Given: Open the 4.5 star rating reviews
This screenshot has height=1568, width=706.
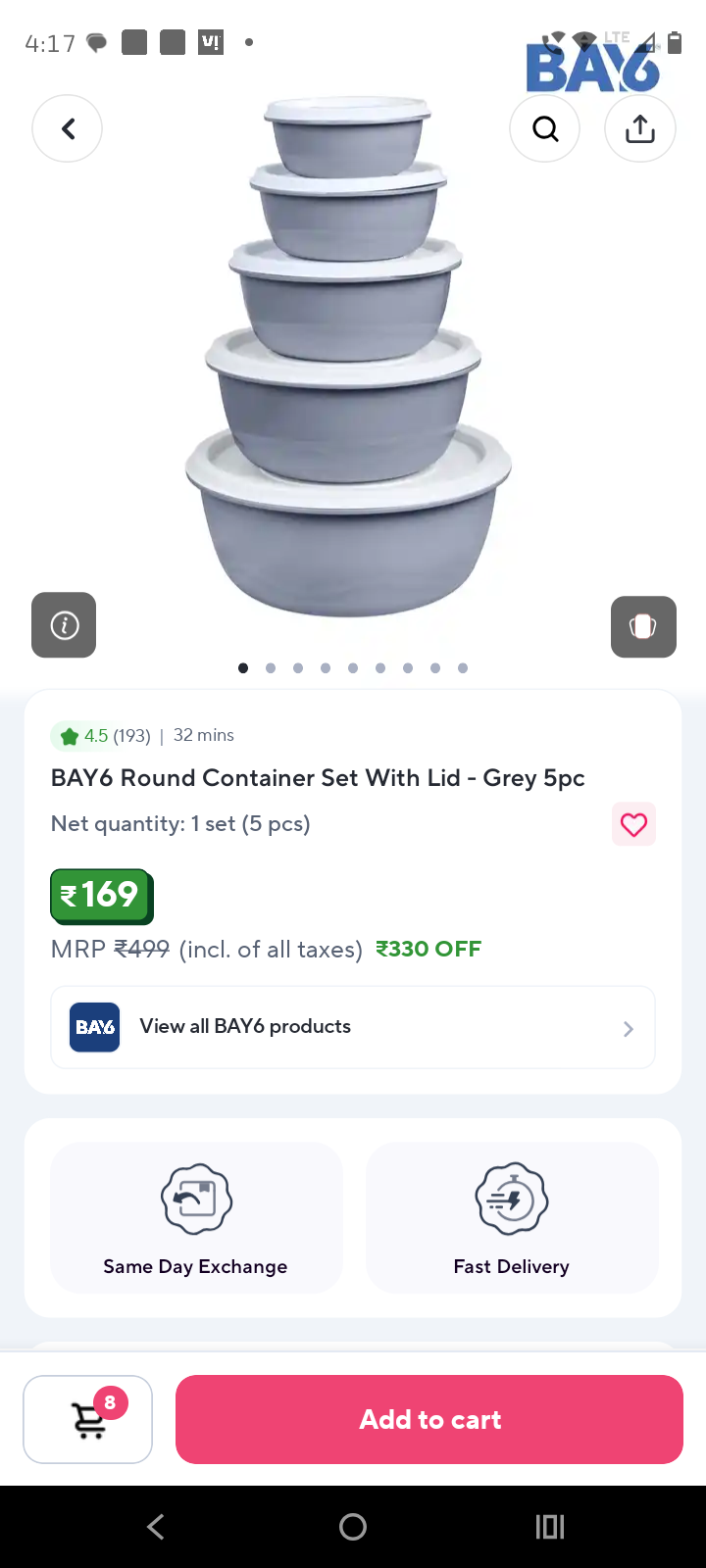Looking at the screenshot, I should click(x=101, y=735).
